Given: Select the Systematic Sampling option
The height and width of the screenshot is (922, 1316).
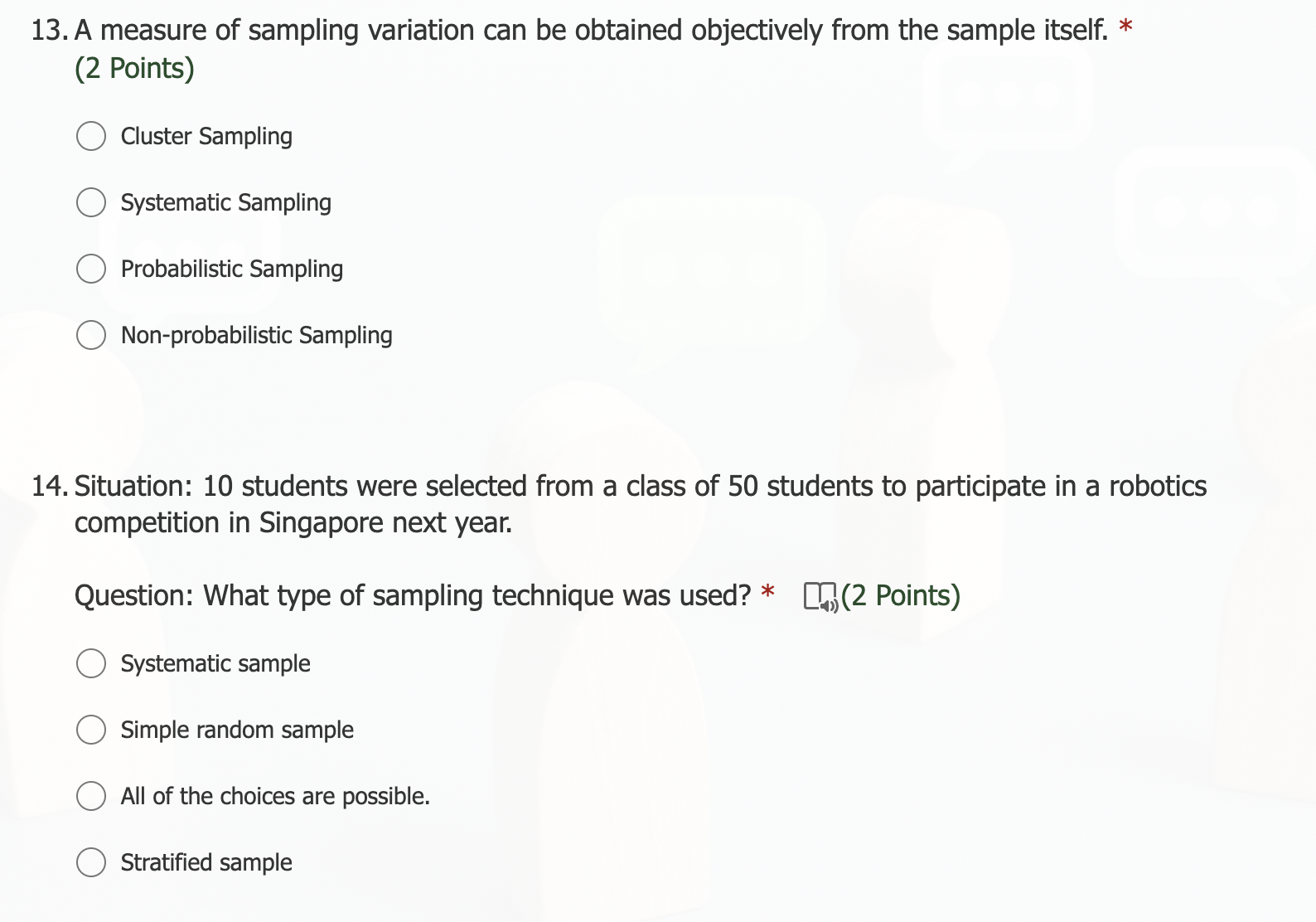Looking at the screenshot, I should tap(91, 201).
